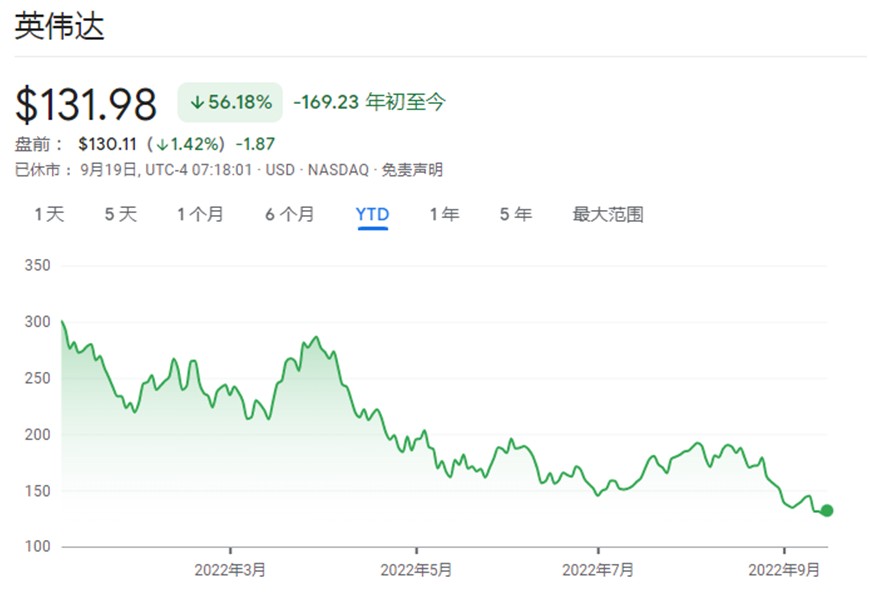
Task: Click the down arrow in percent badge
Action: (197, 102)
